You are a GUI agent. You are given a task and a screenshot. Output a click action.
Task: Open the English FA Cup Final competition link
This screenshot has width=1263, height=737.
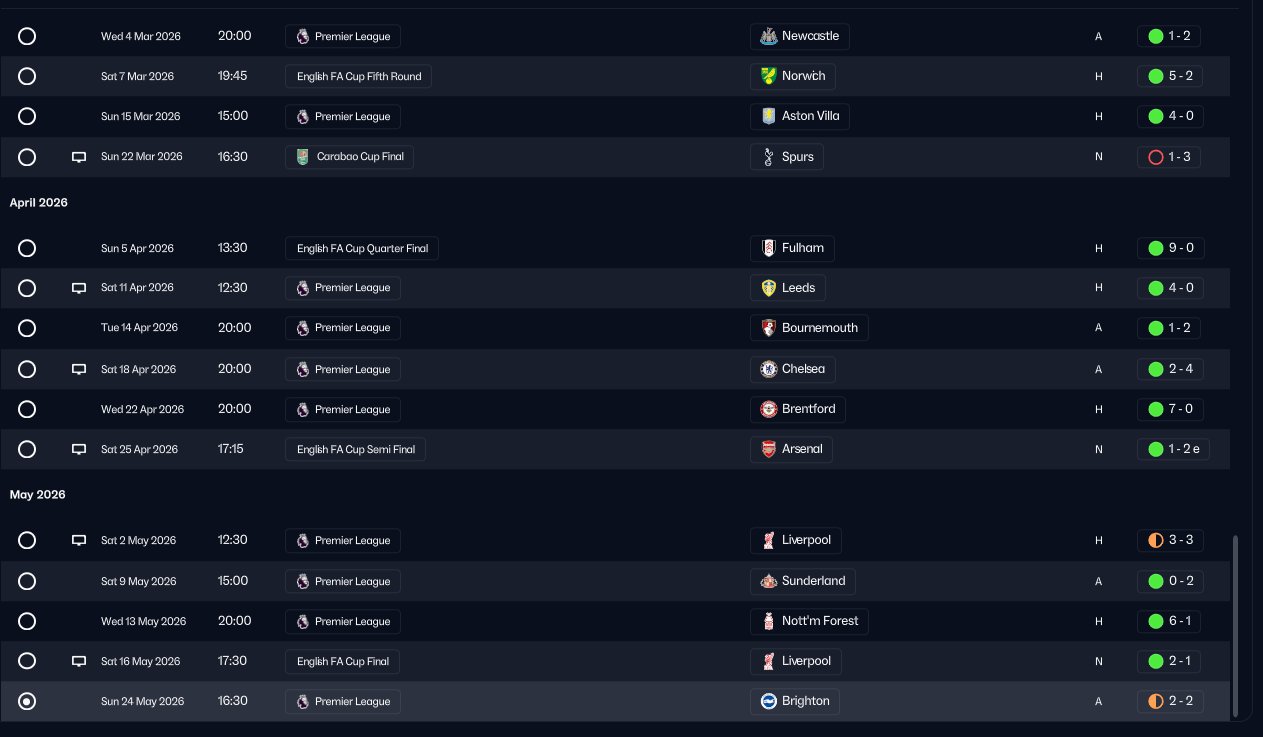tap(343, 661)
